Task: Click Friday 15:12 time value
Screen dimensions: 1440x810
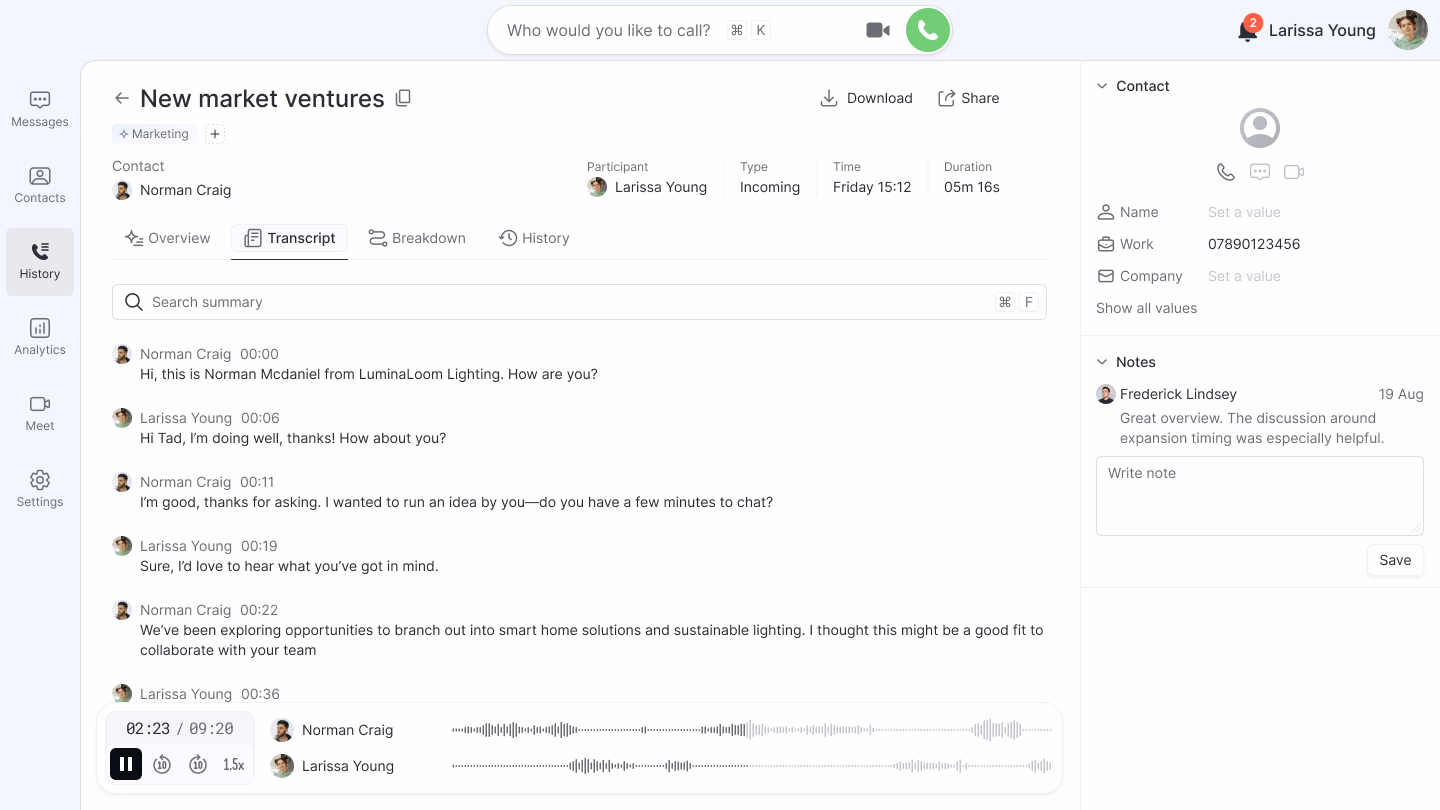Action: coord(872,187)
